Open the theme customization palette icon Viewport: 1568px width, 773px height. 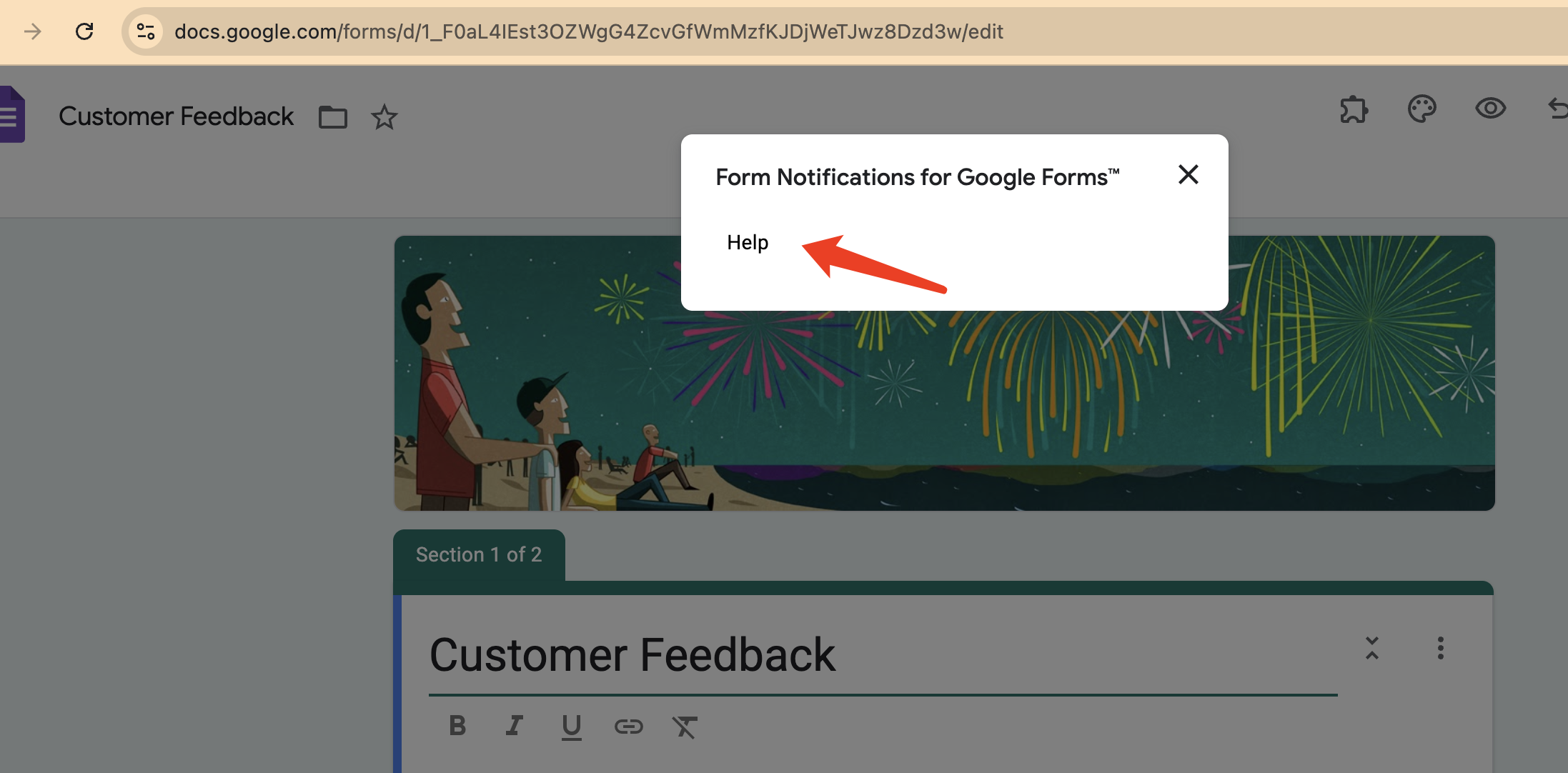pos(1421,110)
